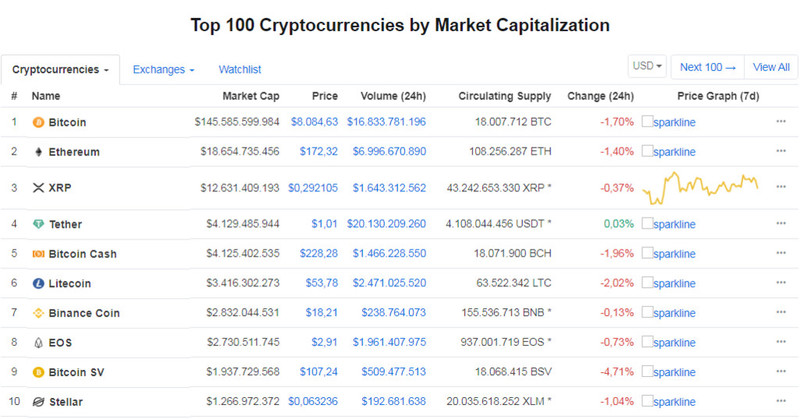This screenshot has height=419, width=800.
Task: Click broken sparkline image for Bitcoin
Action: click(x=668, y=122)
